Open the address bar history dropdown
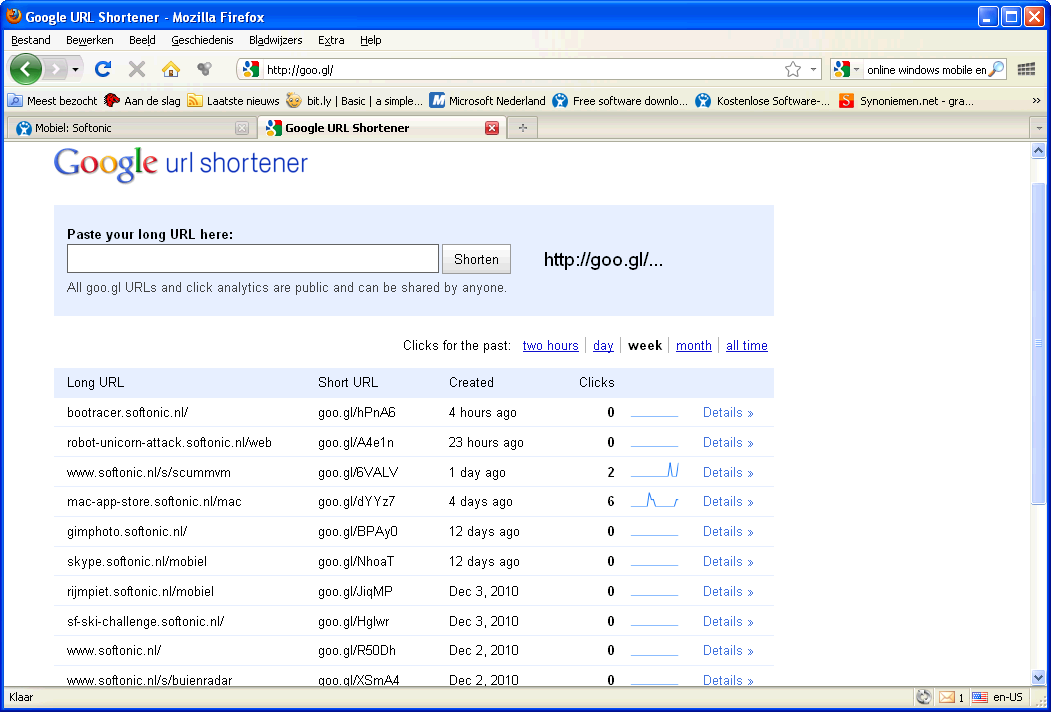This screenshot has width=1051, height=712. pos(813,69)
